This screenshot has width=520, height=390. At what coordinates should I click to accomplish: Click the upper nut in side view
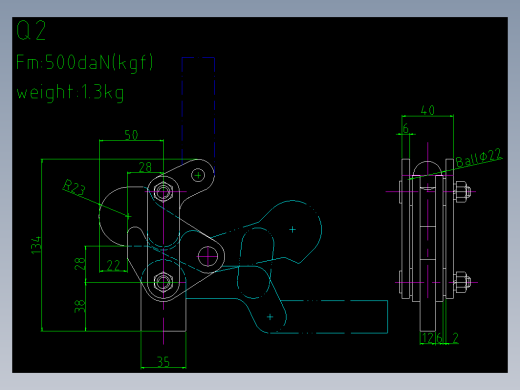(462, 192)
